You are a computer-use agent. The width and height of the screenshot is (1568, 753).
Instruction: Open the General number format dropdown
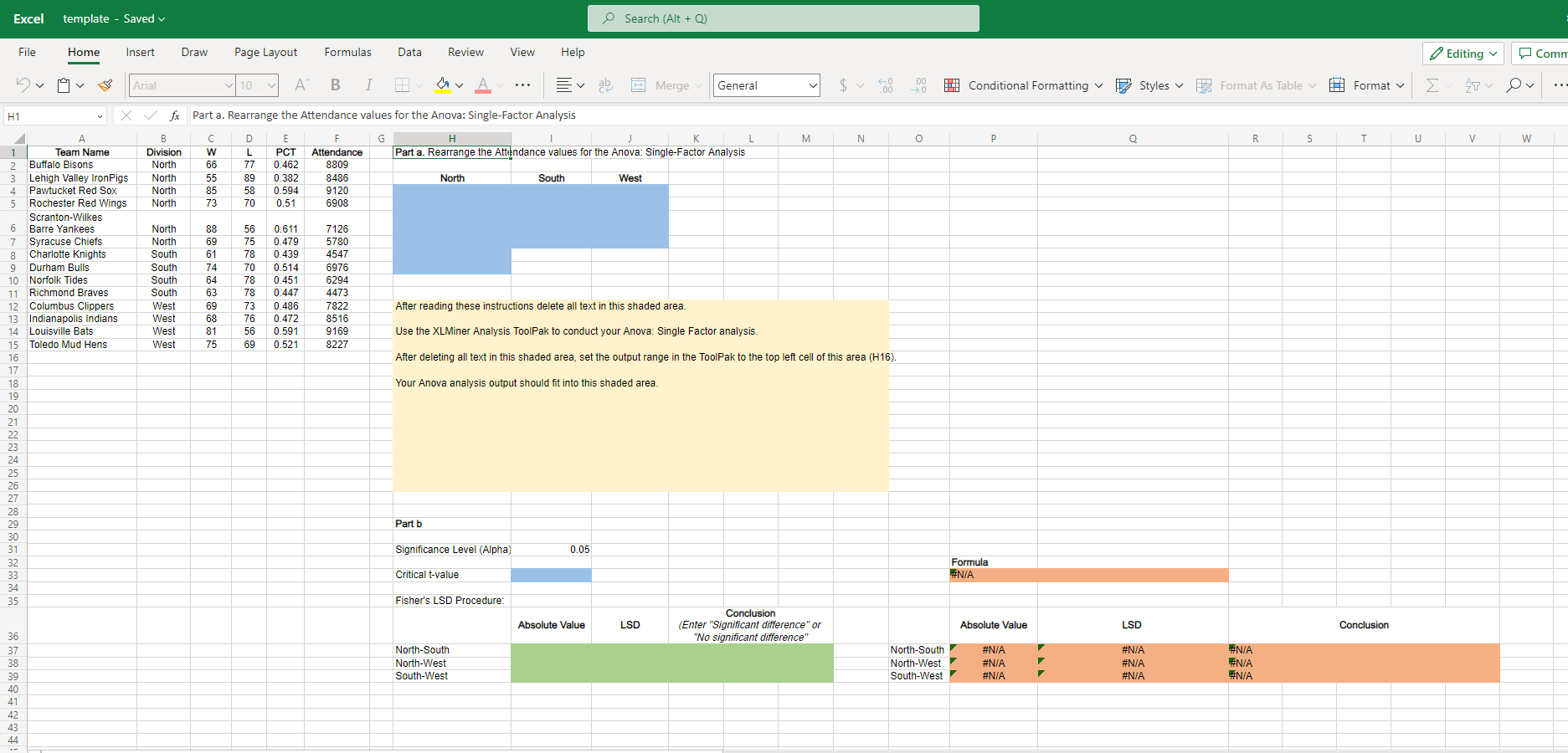click(765, 85)
